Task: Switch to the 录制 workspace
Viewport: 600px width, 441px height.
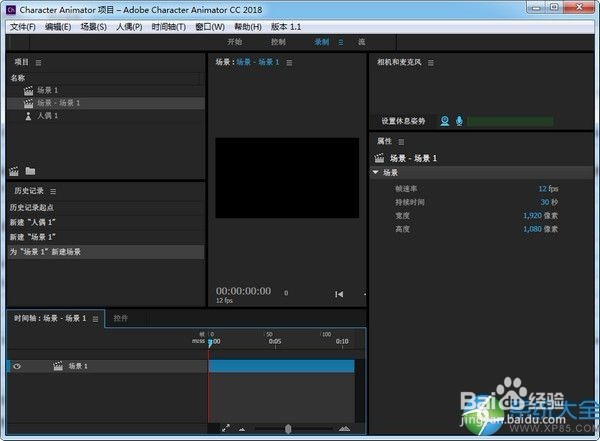Action: pyautogui.click(x=321, y=42)
